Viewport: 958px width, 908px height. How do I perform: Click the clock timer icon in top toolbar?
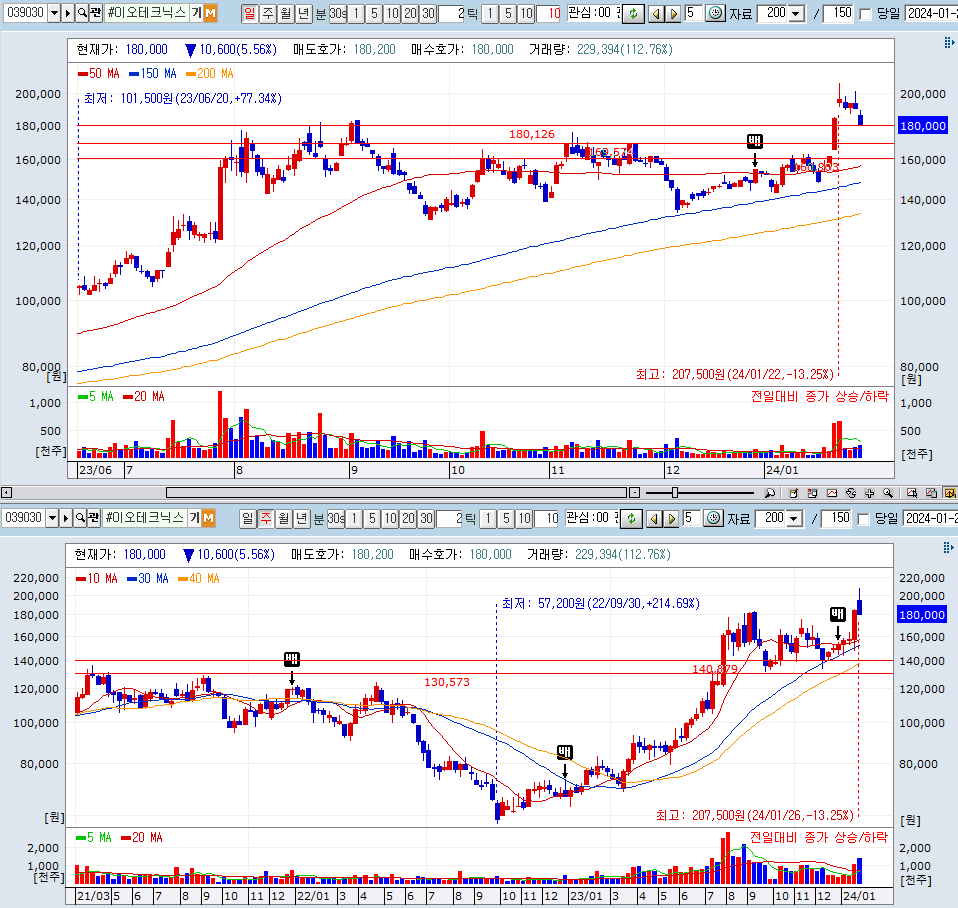[715, 13]
